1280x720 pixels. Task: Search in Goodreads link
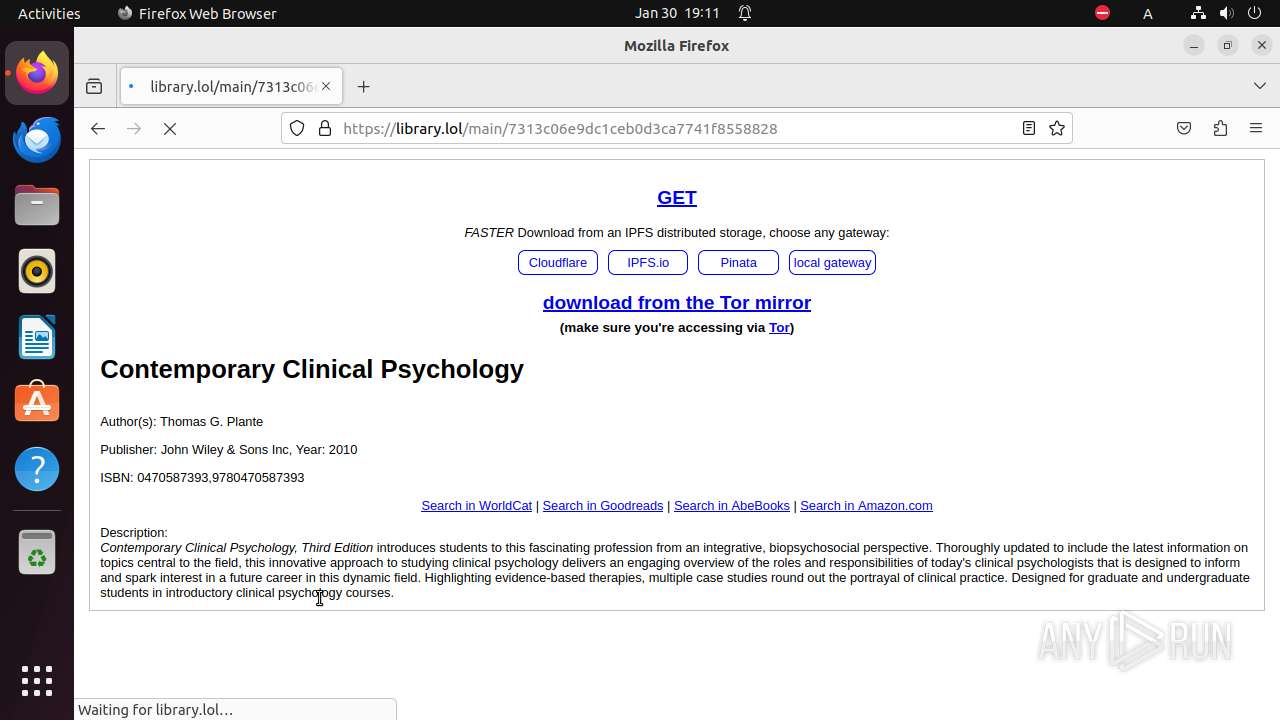coord(603,506)
